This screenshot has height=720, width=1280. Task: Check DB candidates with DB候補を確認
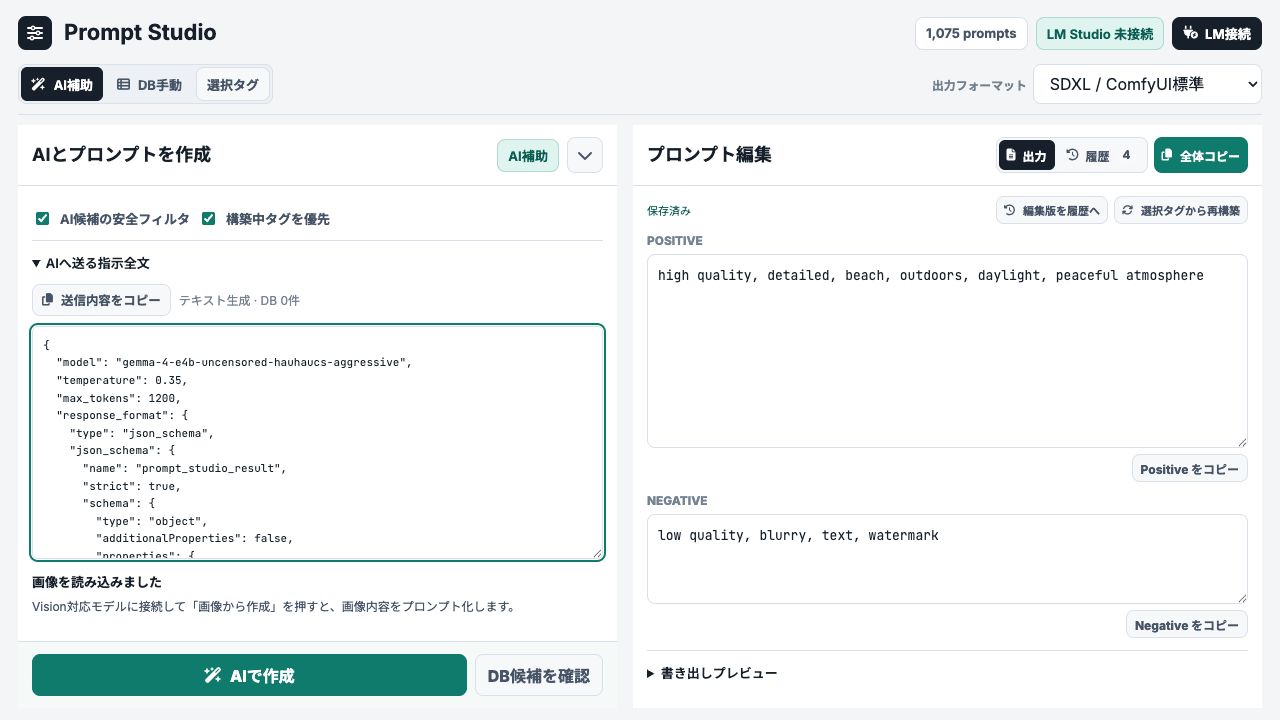coord(539,675)
